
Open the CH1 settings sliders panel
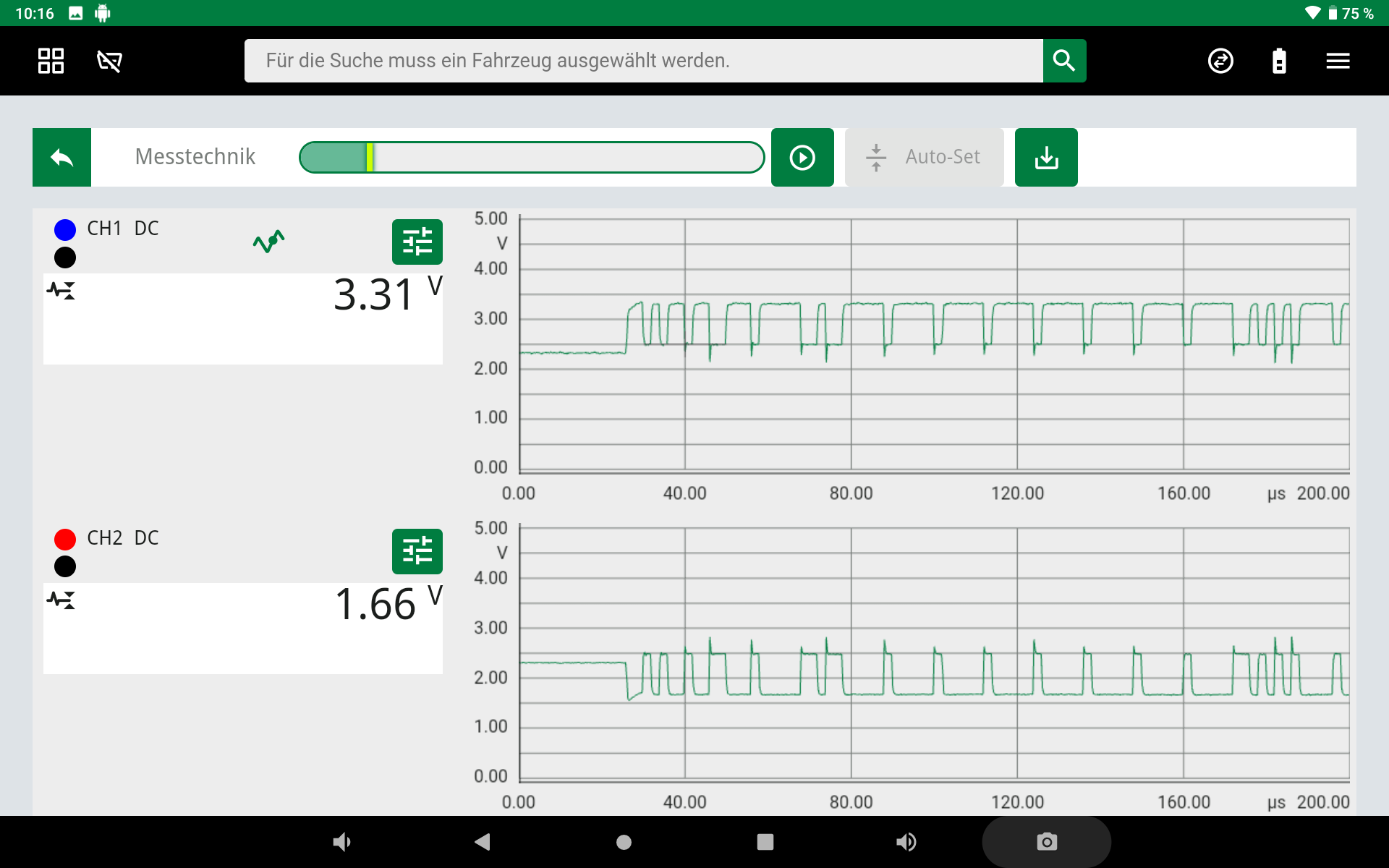tap(417, 242)
